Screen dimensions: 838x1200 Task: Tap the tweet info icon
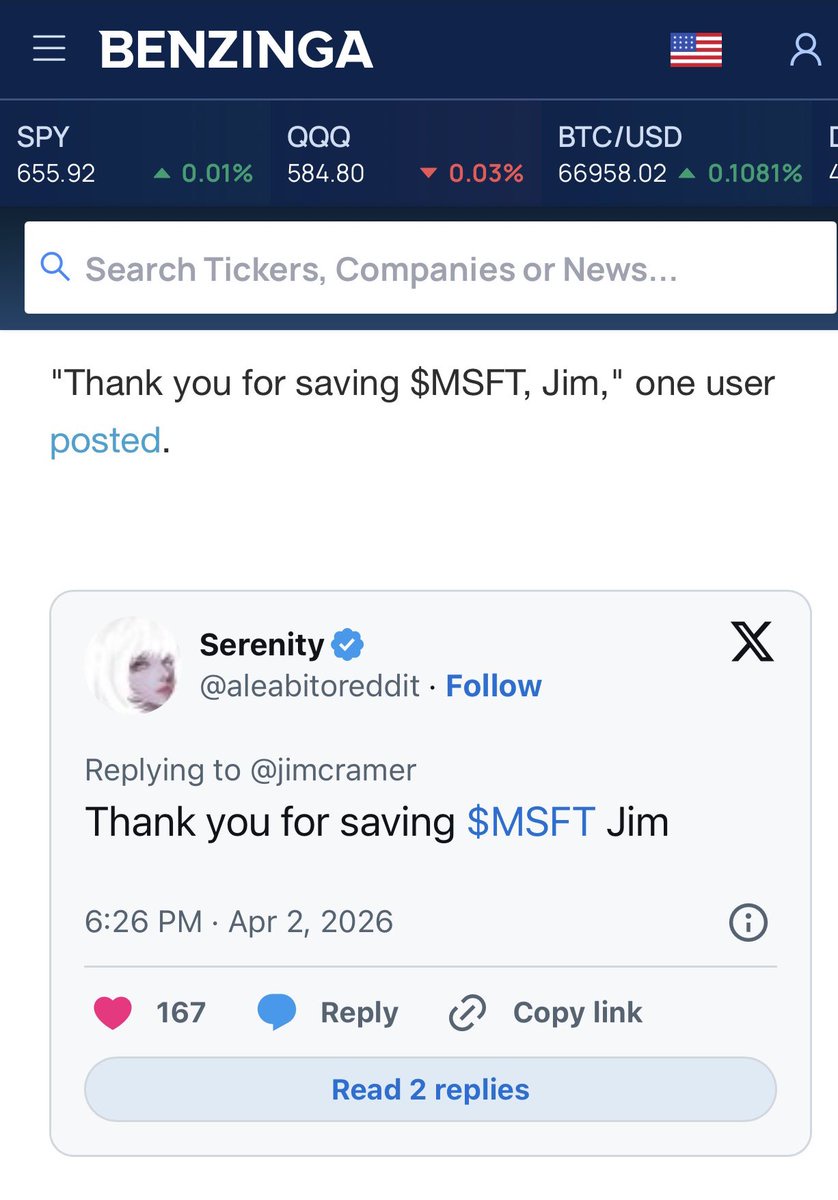click(x=748, y=922)
